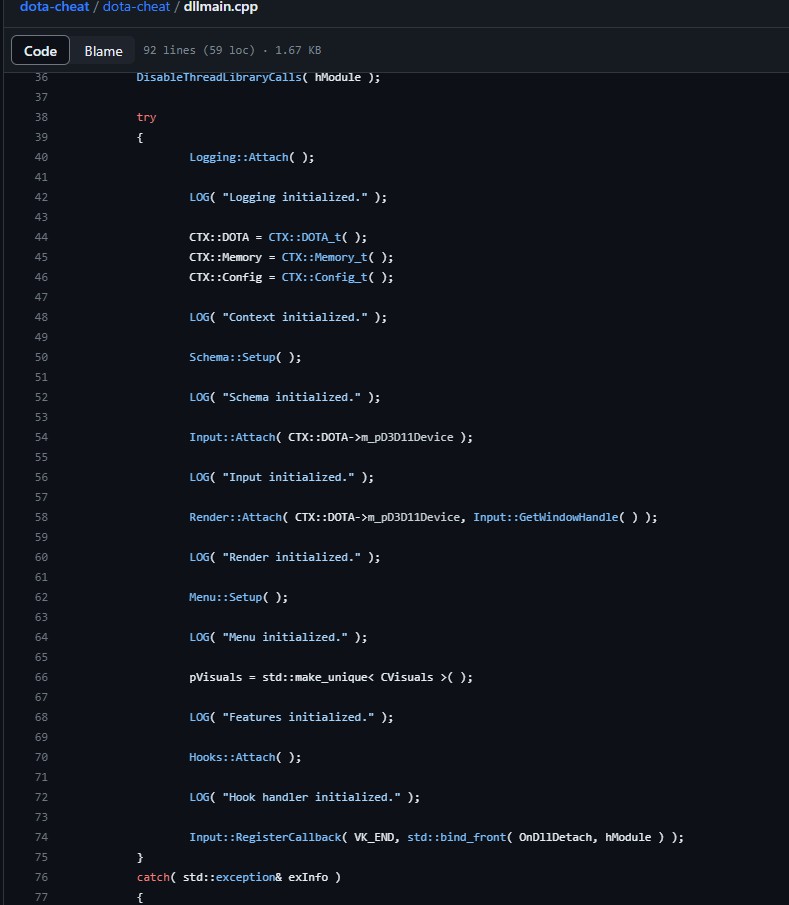Select line number 66 in gutter
The image size is (789, 905).
coord(41,677)
